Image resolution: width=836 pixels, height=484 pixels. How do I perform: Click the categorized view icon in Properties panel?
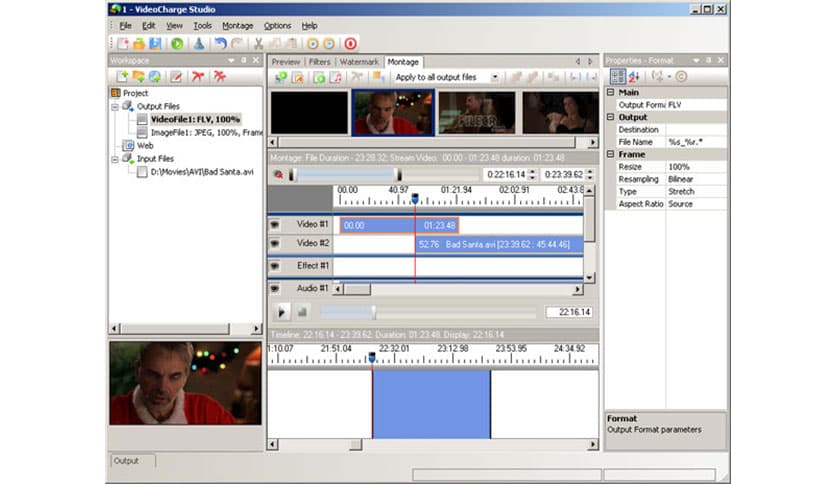point(617,77)
